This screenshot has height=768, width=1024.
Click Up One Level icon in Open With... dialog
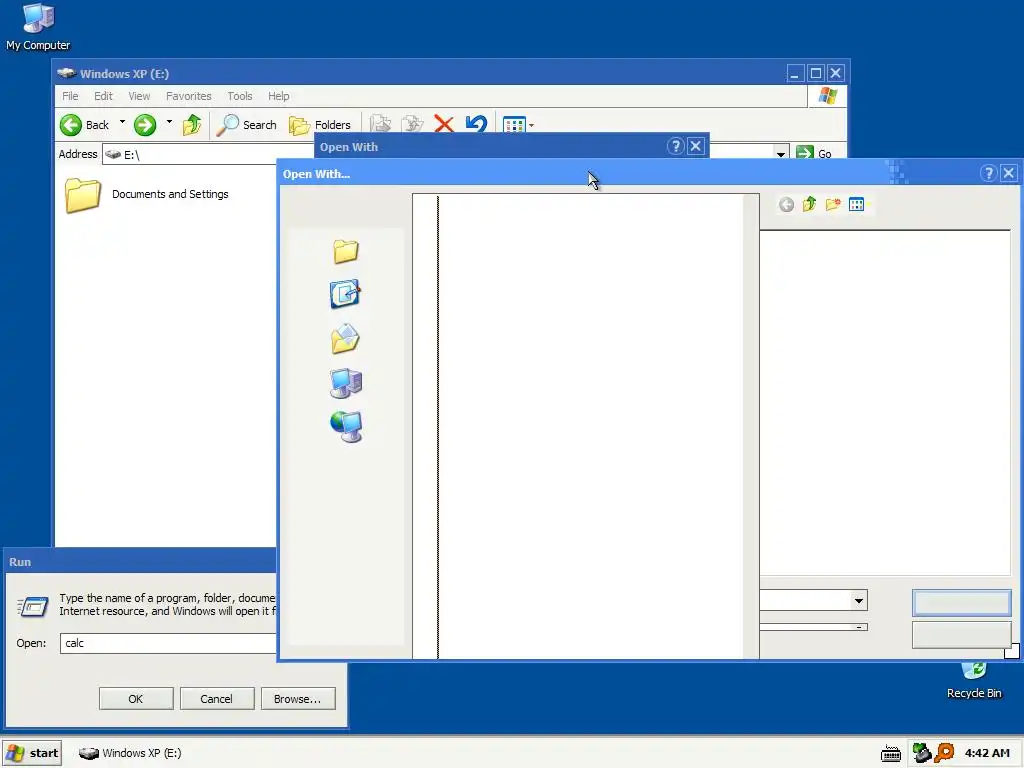(x=809, y=204)
